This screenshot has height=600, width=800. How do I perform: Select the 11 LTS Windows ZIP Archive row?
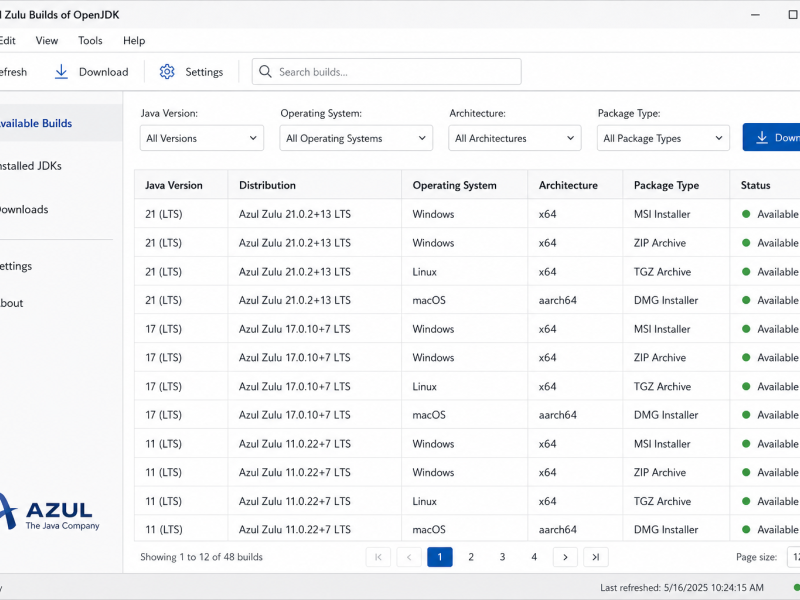click(467, 472)
